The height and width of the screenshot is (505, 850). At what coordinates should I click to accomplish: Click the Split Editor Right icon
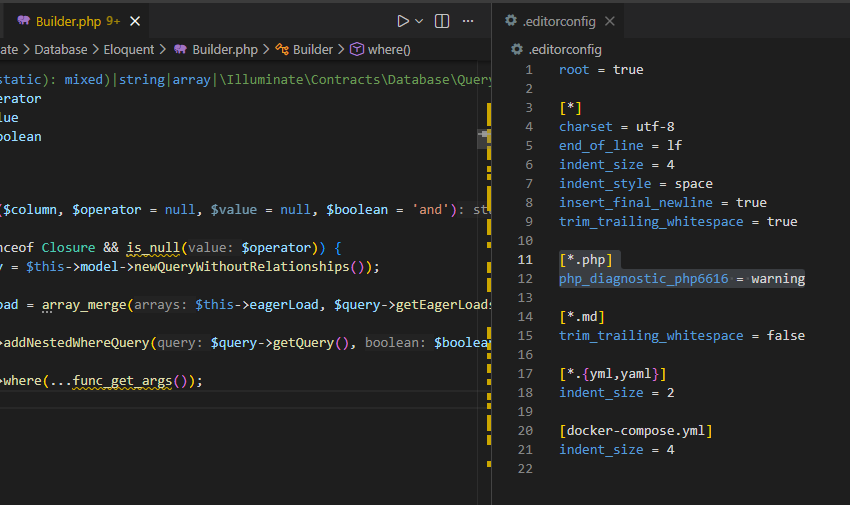tap(442, 21)
